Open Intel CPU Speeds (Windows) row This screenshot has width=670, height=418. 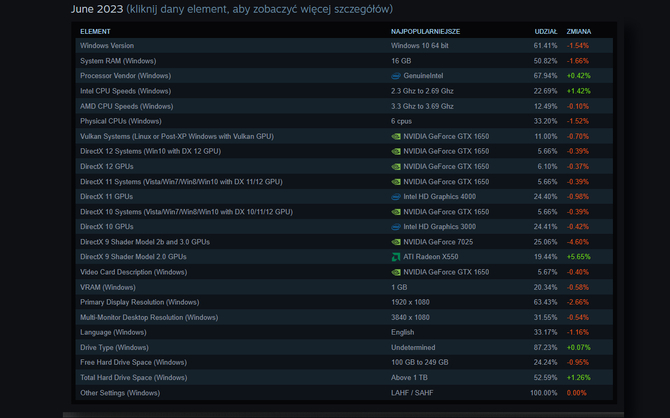344,91
